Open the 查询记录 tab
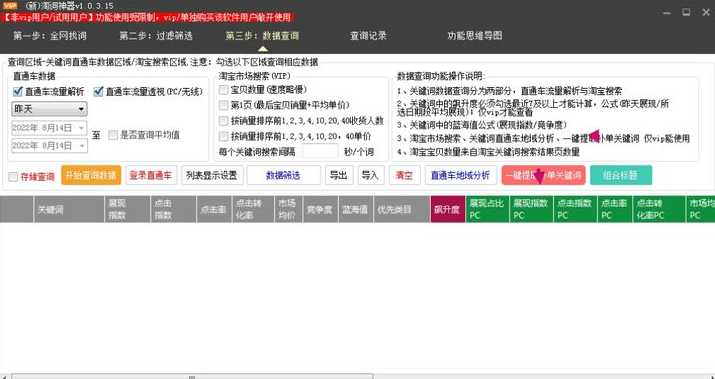The height and width of the screenshot is (379, 715). [368, 36]
